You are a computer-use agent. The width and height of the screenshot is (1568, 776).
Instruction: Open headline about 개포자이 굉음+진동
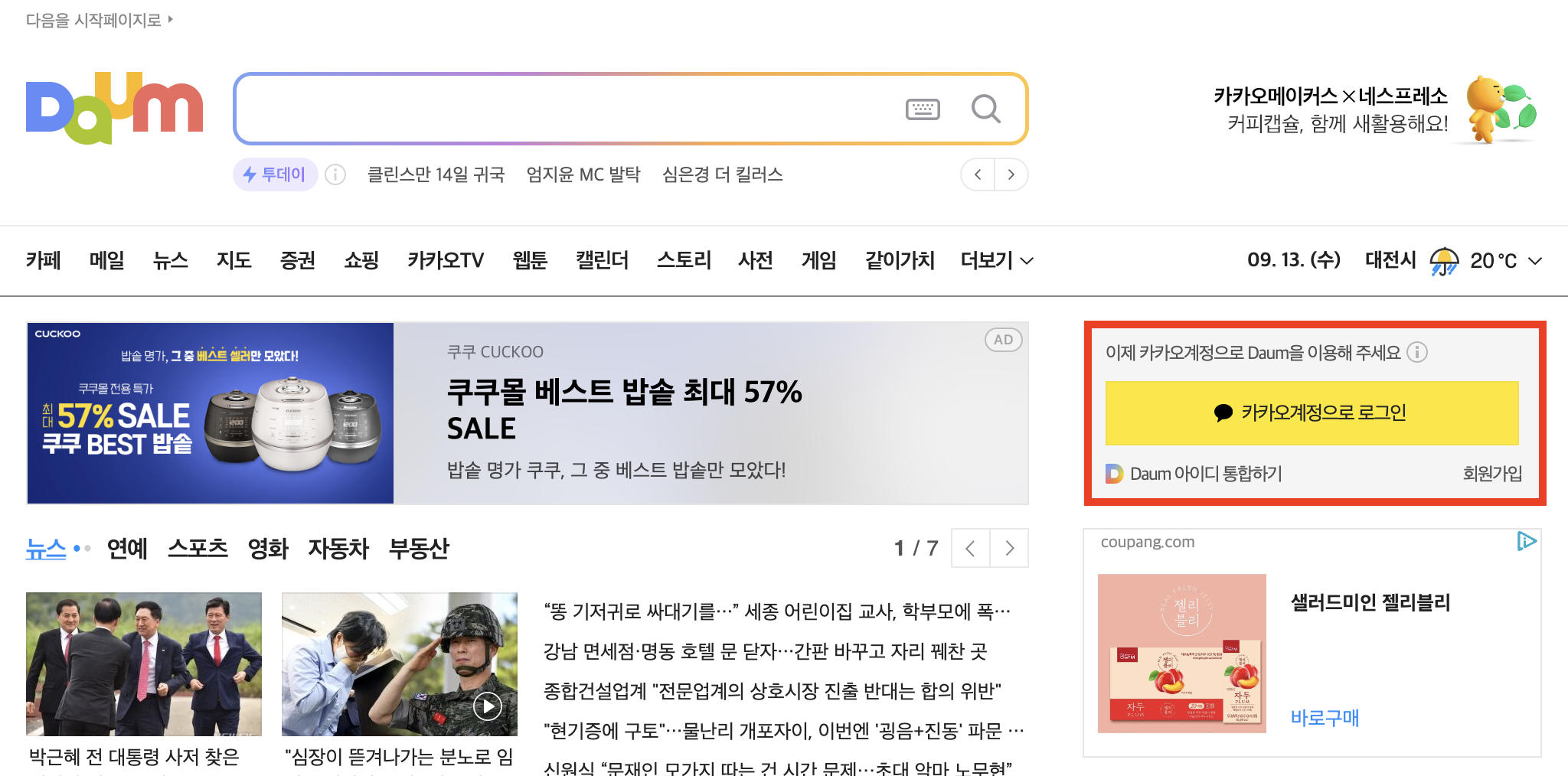click(784, 731)
